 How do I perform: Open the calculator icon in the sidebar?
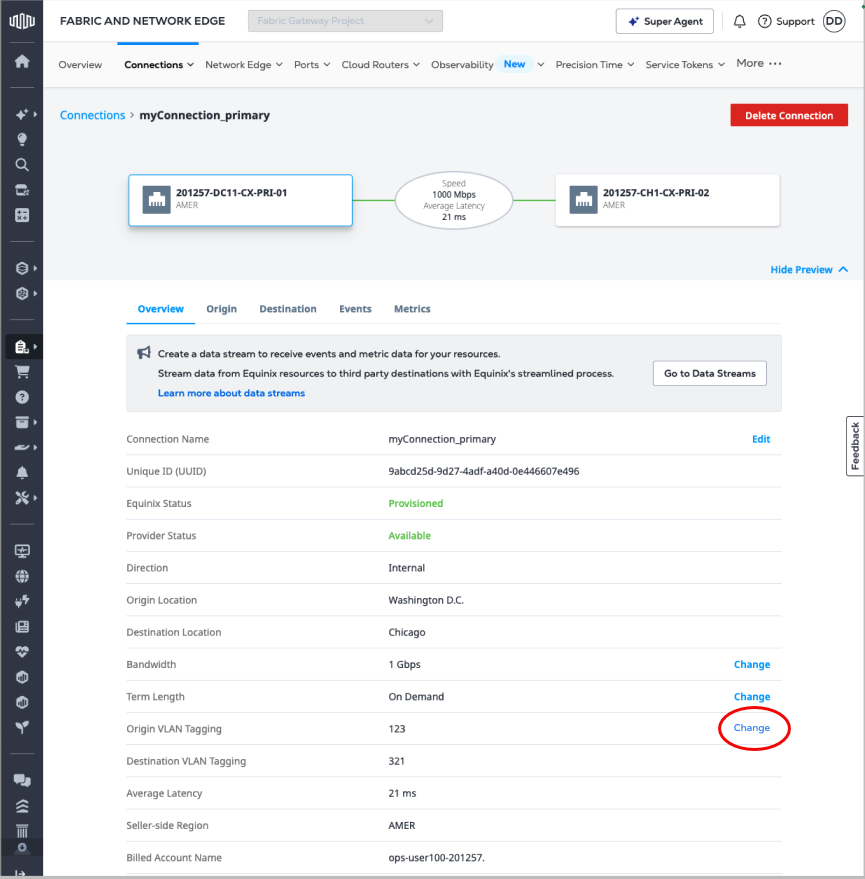click(22, 215)
